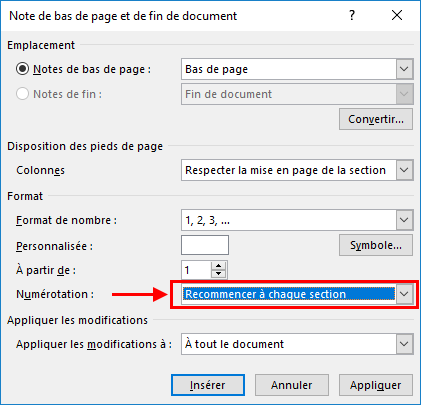Select the Recommencer à chaque section field
Screen dimensions: 421x405
[289, 294]
